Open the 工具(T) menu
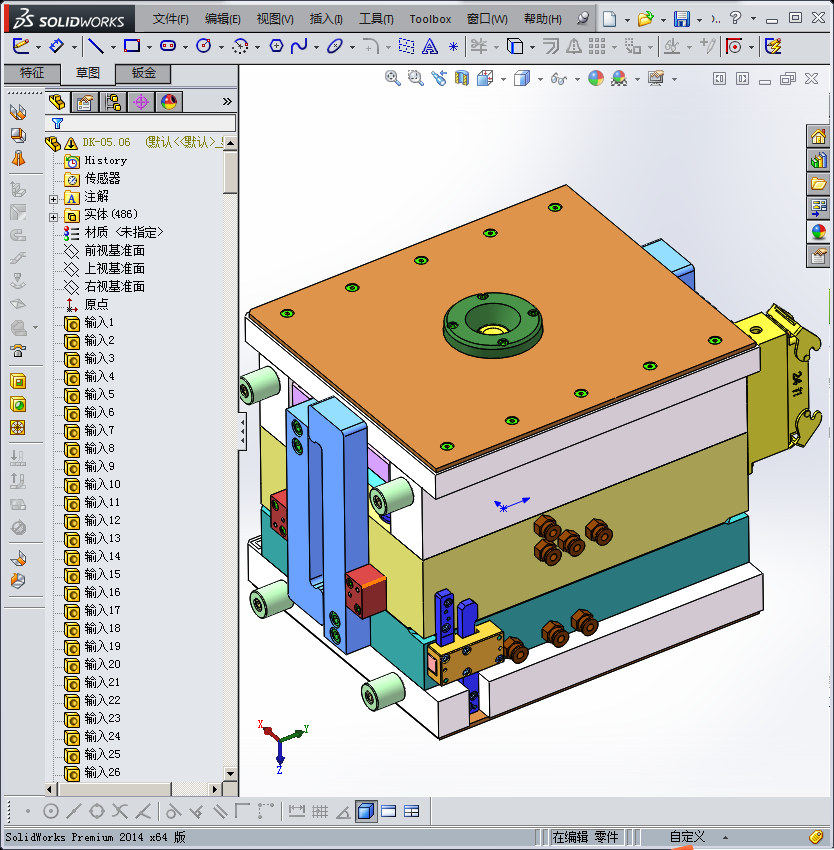The height and width of the screenshot is (850, 834). pos(376,19)
